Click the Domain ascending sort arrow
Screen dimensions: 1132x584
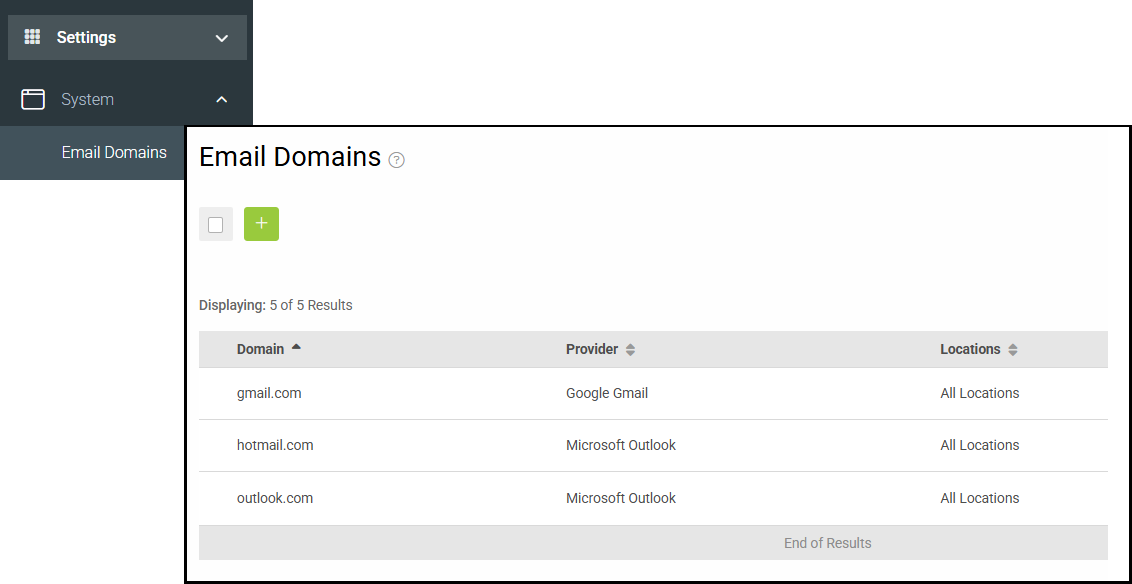coord(296,347)
